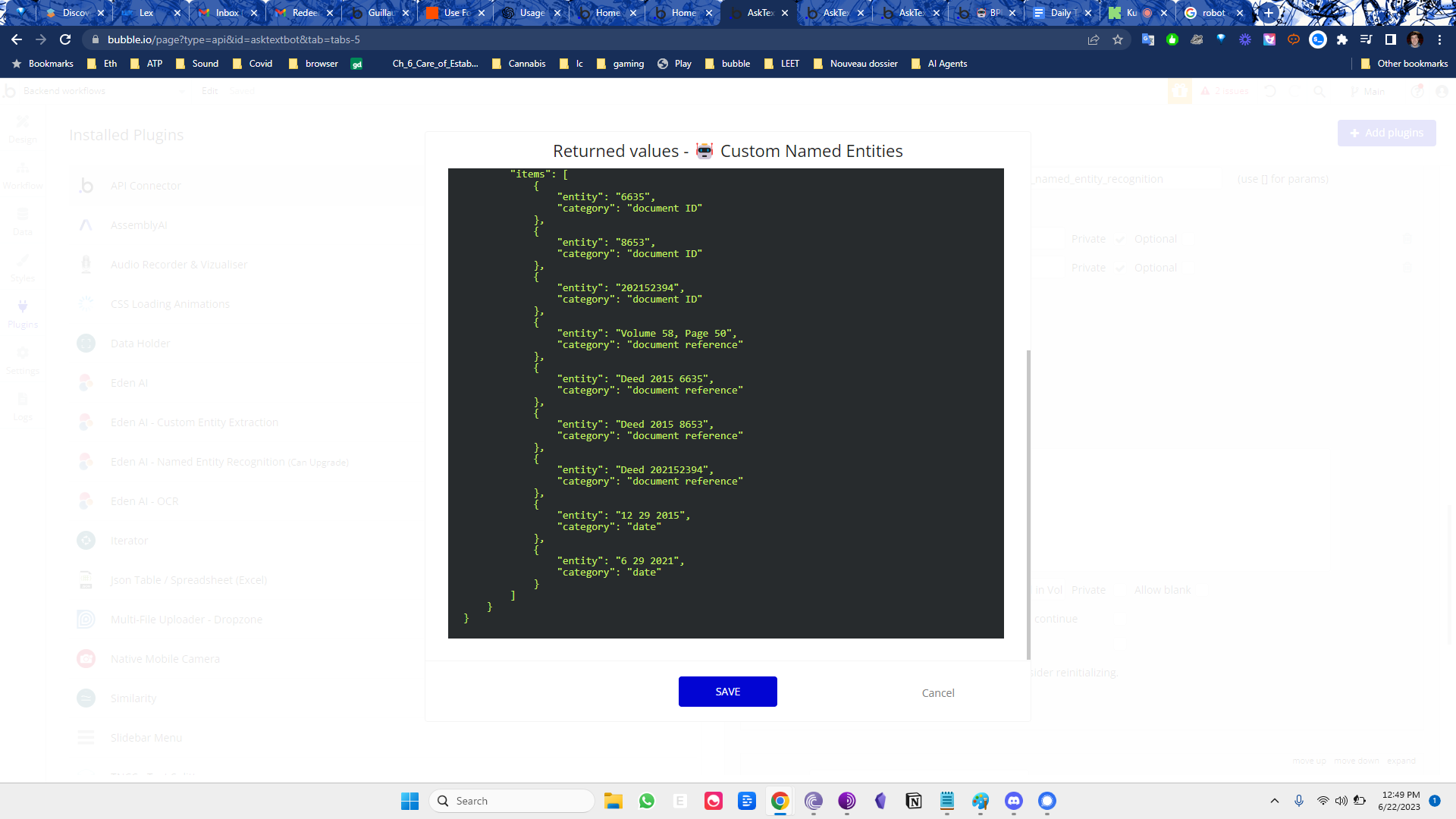Open the Chrome extensions puzzle menu
The width and height of the screenshot is (1456, 819).
point(1342,39)
